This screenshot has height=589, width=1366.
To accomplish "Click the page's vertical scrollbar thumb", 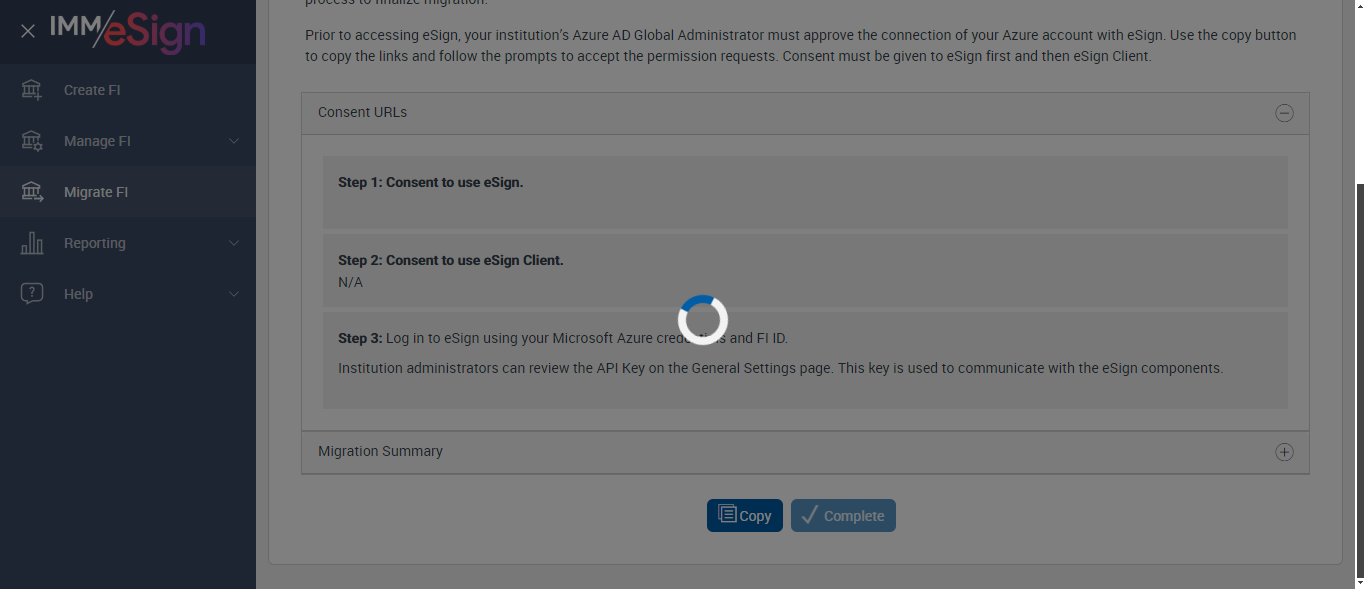I will (x=1360, y=379).
